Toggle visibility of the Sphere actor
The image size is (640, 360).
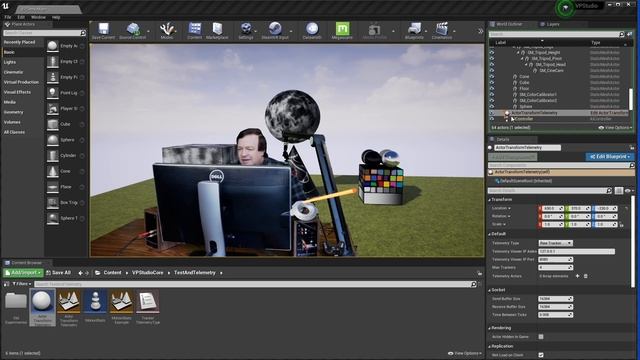[x=492, y=106]
